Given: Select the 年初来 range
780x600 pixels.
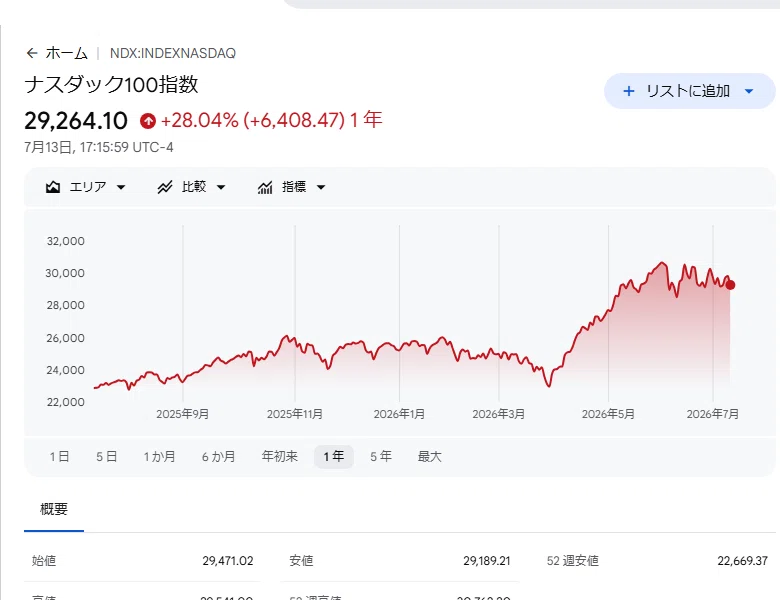Looking at the screenshot, I should point(280,456).
